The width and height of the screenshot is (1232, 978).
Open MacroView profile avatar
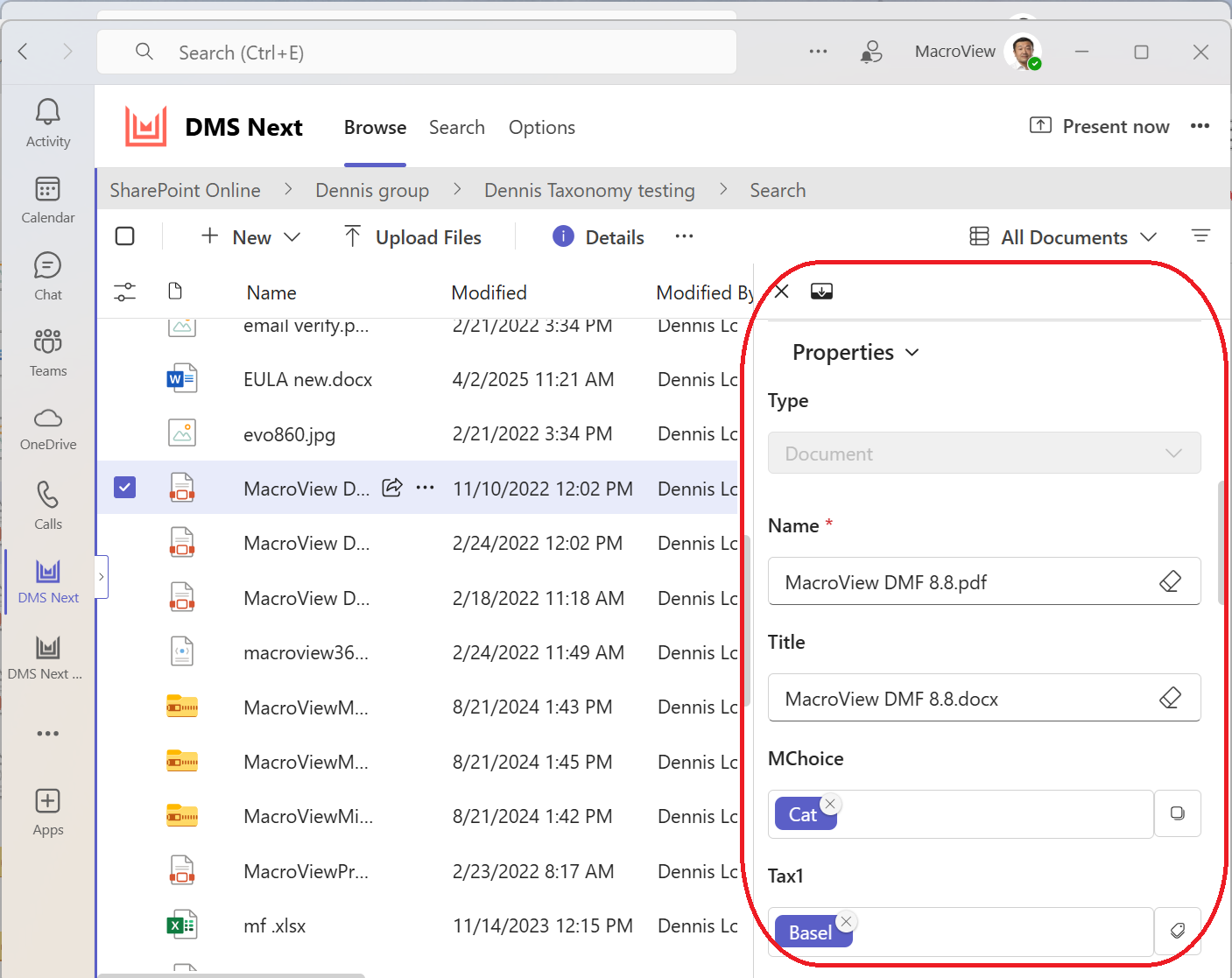(x=1023, y=52)
